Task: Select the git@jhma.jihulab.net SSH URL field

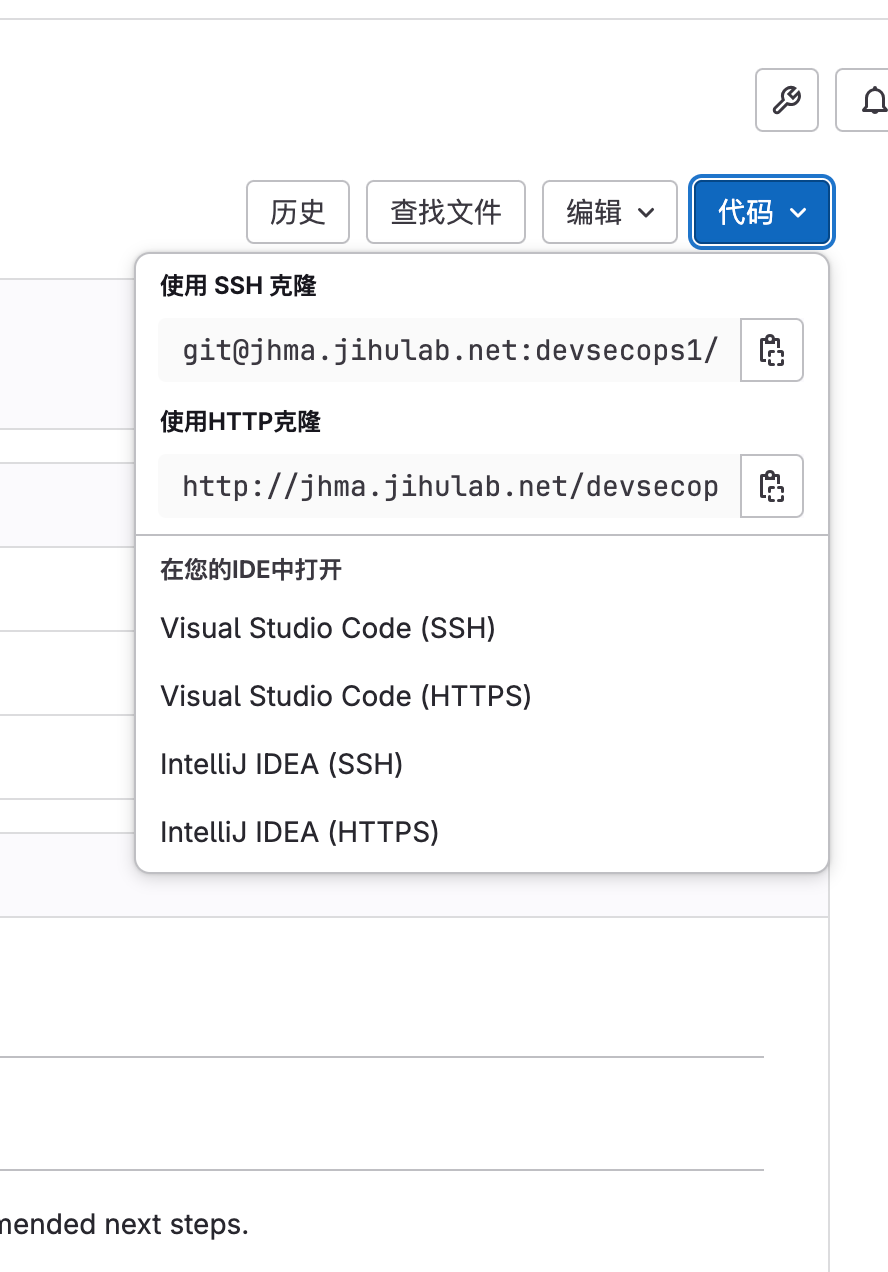Action: coord(449,350)
